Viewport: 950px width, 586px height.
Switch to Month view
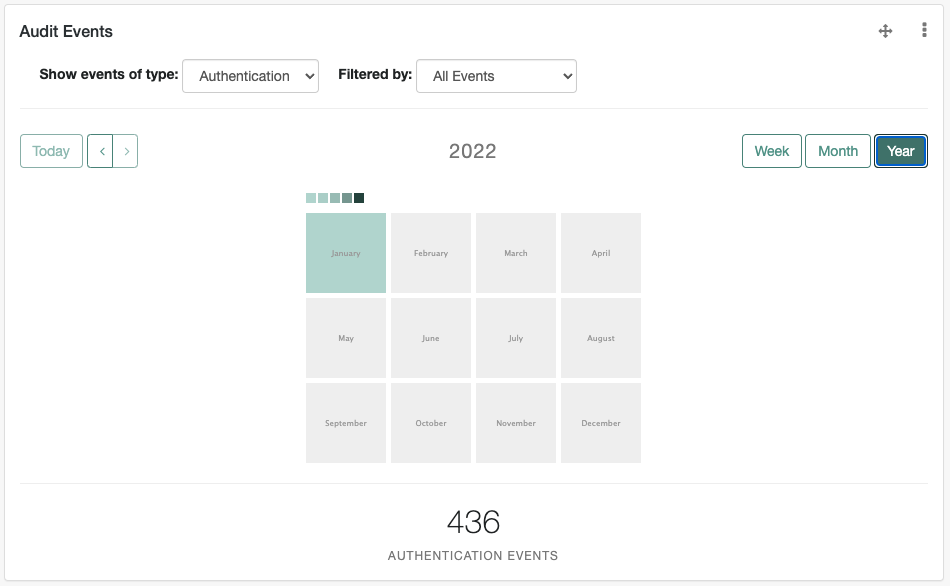pyautogui.click(x=837, y=151)
